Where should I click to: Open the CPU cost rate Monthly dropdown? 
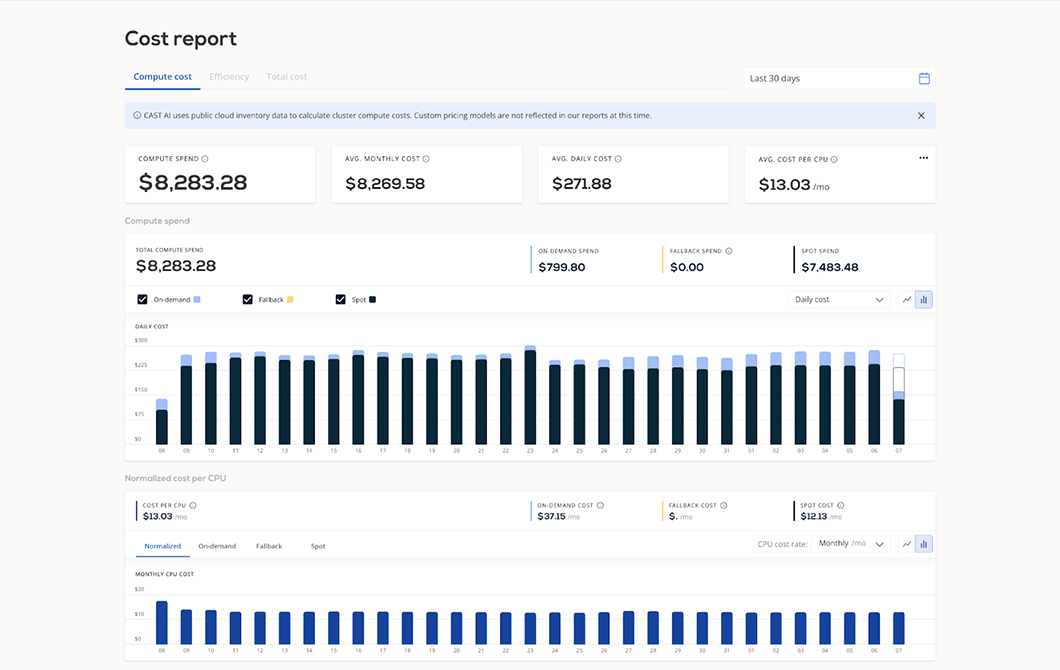click(851, 544)
